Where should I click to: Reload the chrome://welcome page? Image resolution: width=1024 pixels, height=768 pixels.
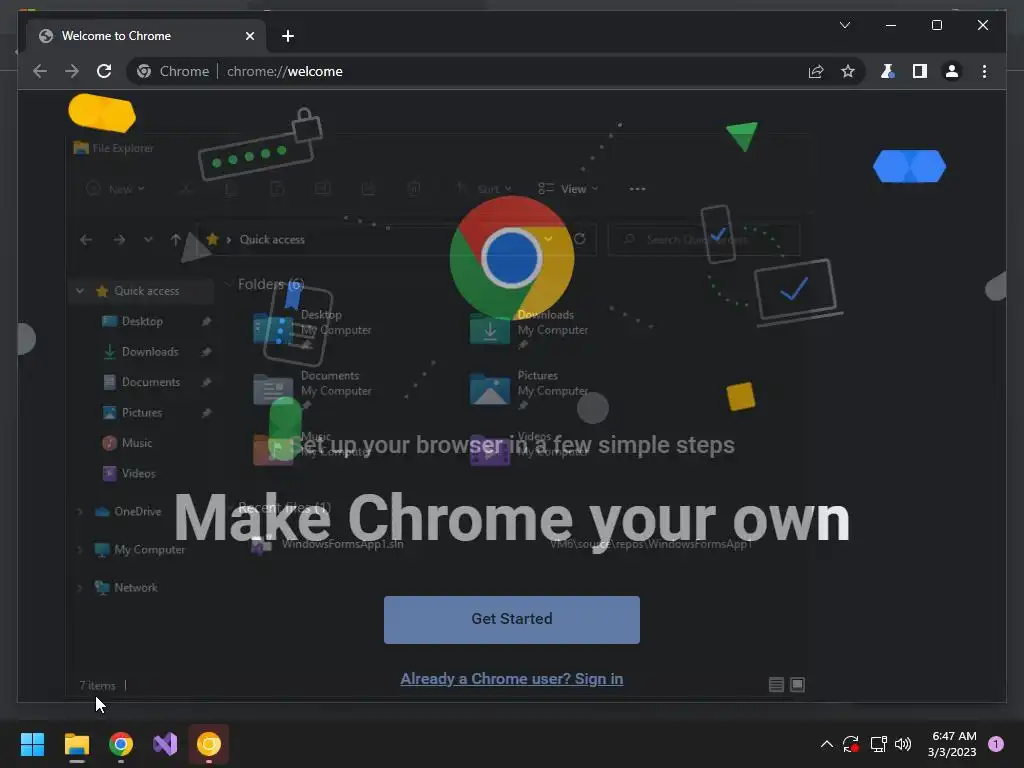point(104,71)
